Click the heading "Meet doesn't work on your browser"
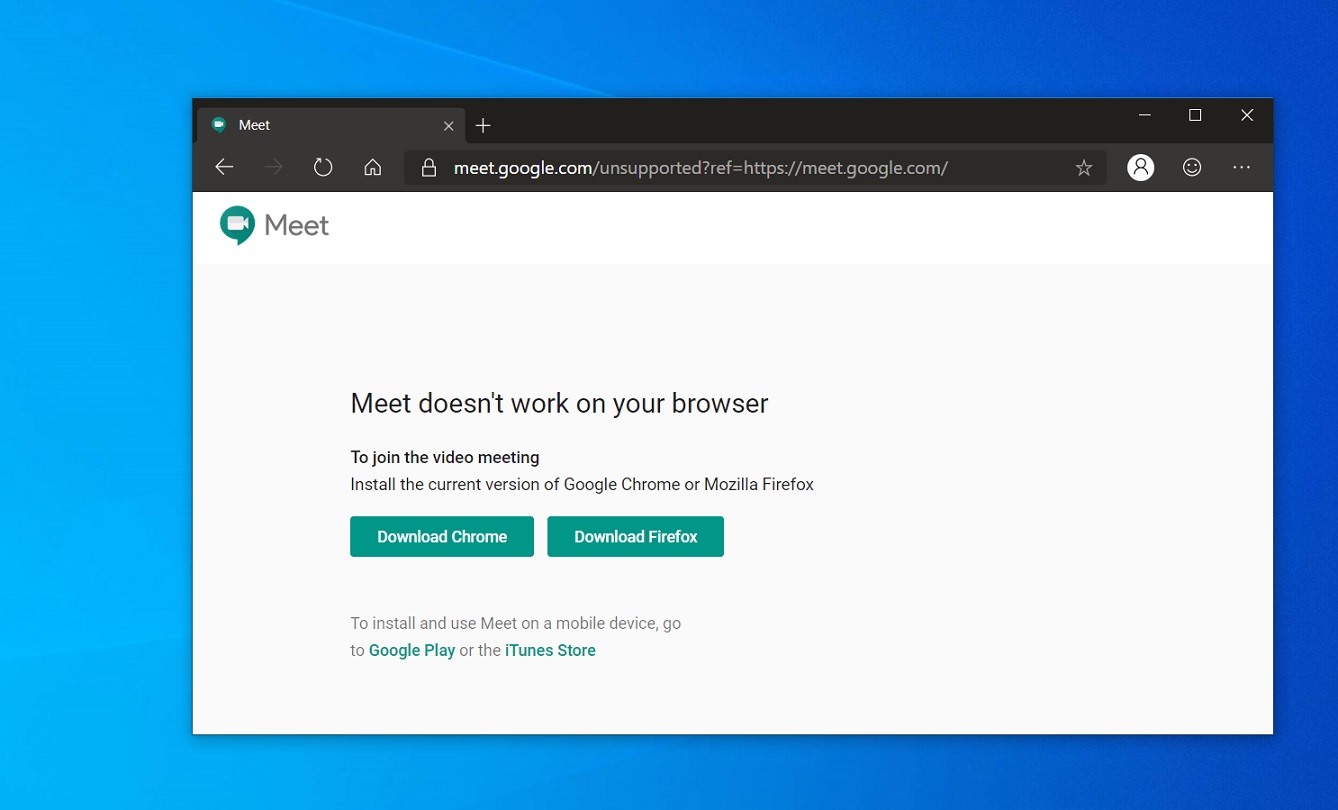This screenshot has width=1338, height=810. pos(559,403)
